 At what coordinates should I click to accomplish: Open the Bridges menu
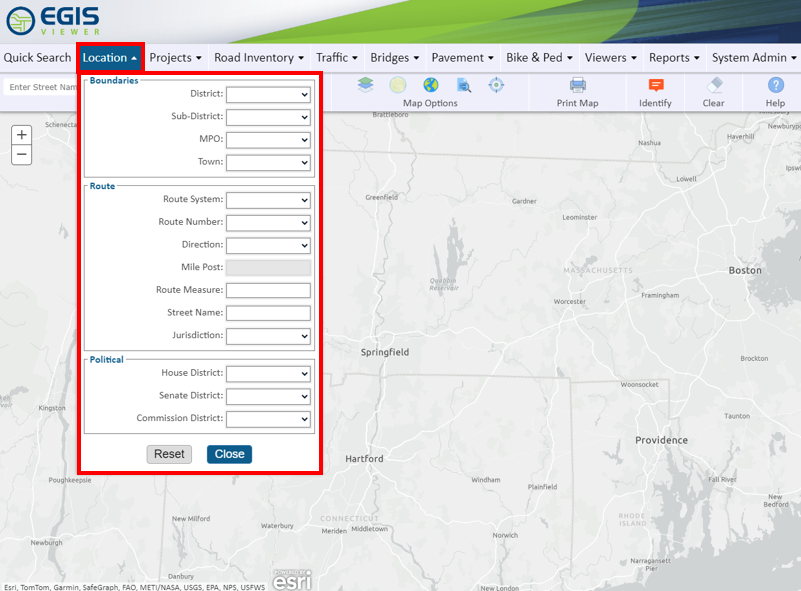pos(394,58)
